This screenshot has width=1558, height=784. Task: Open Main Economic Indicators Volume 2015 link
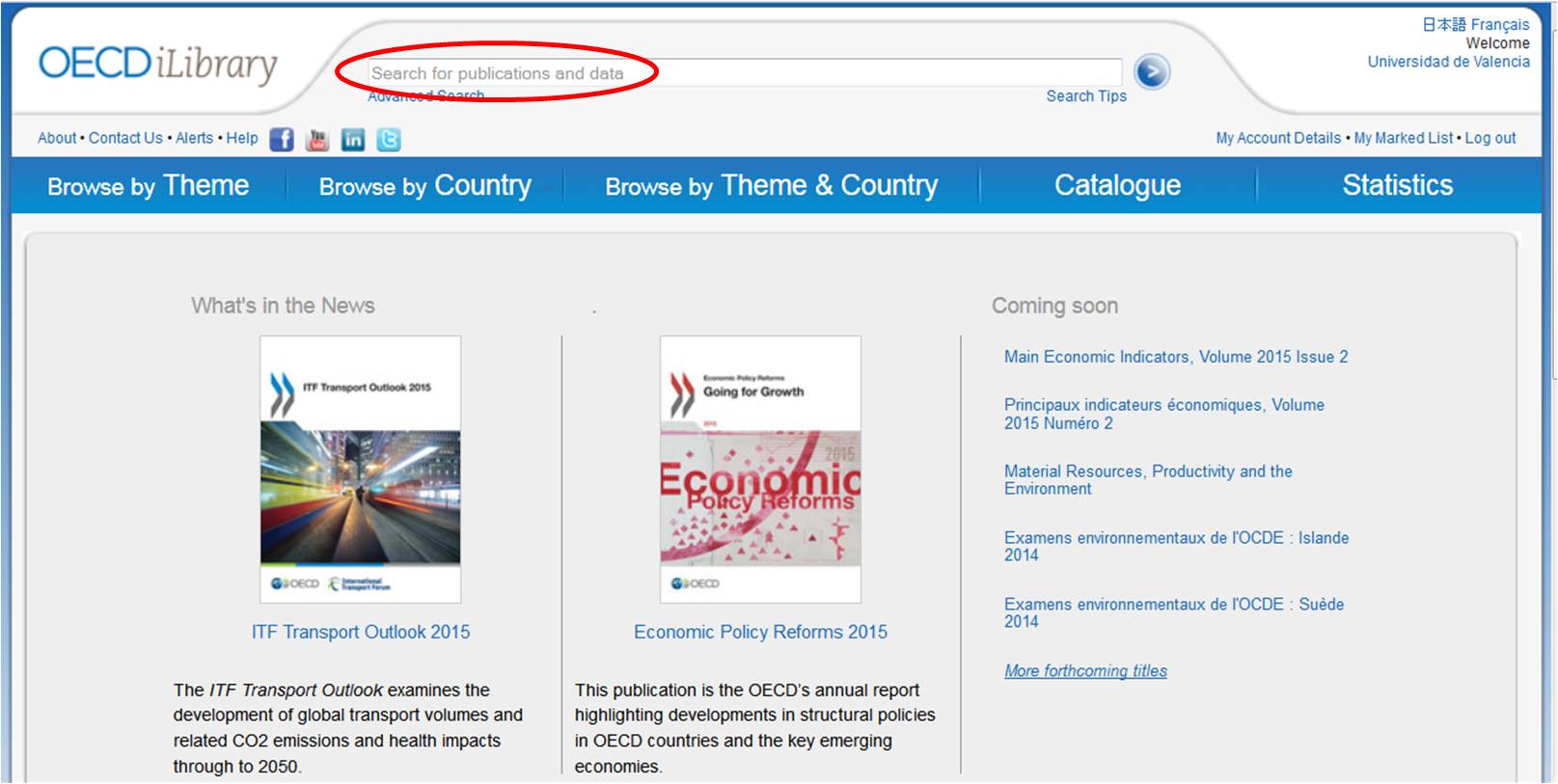click(1176, 357)
